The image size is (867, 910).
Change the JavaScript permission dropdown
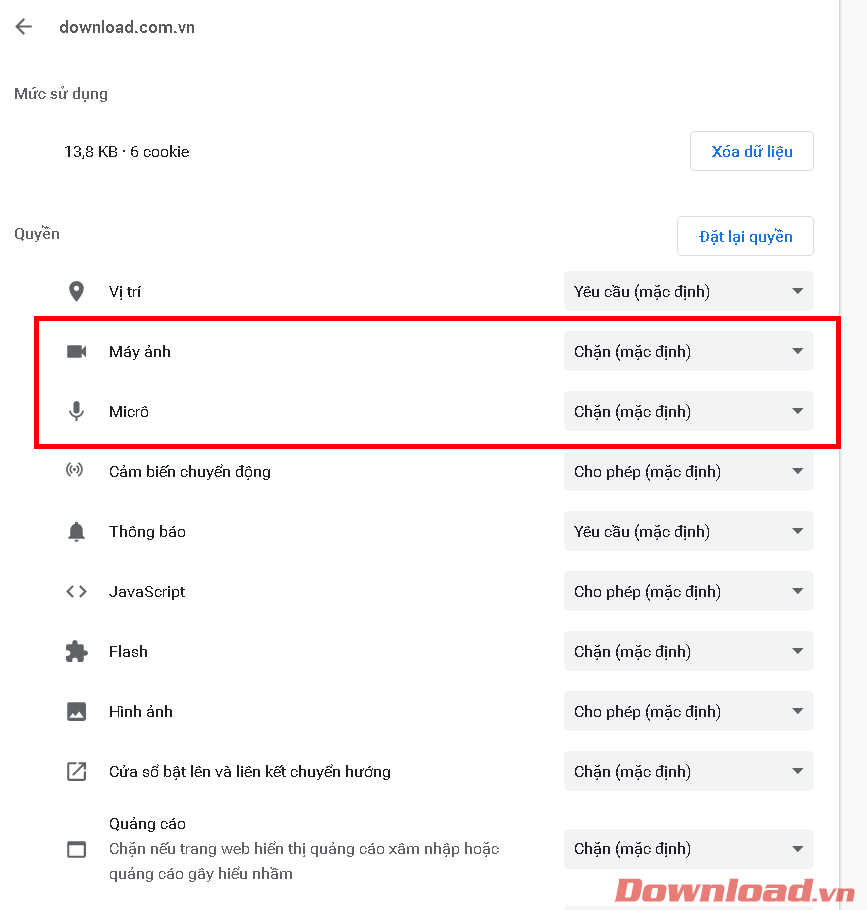click(688, 591)
